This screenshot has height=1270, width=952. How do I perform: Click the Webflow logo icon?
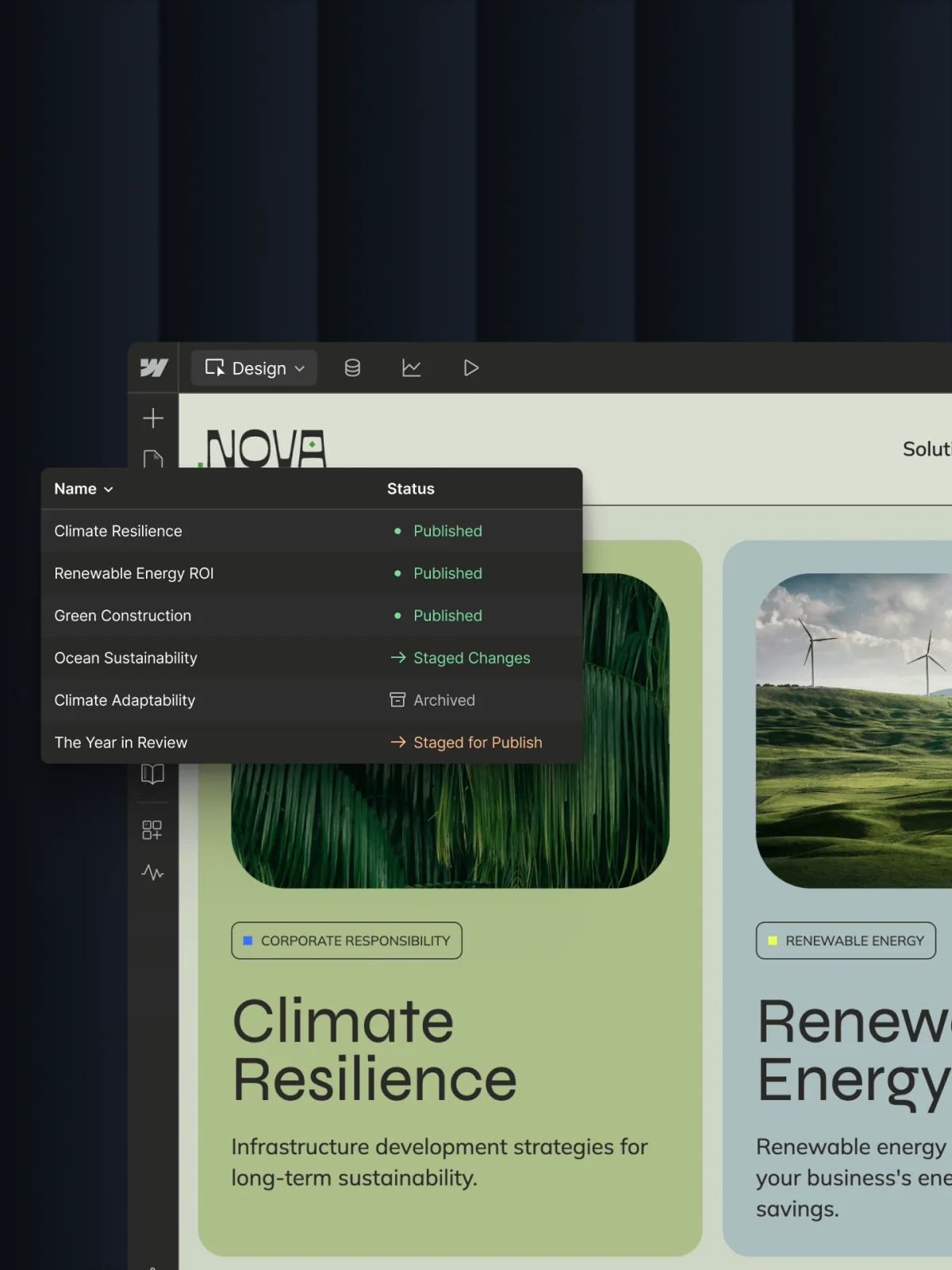[x=154, y=368]
